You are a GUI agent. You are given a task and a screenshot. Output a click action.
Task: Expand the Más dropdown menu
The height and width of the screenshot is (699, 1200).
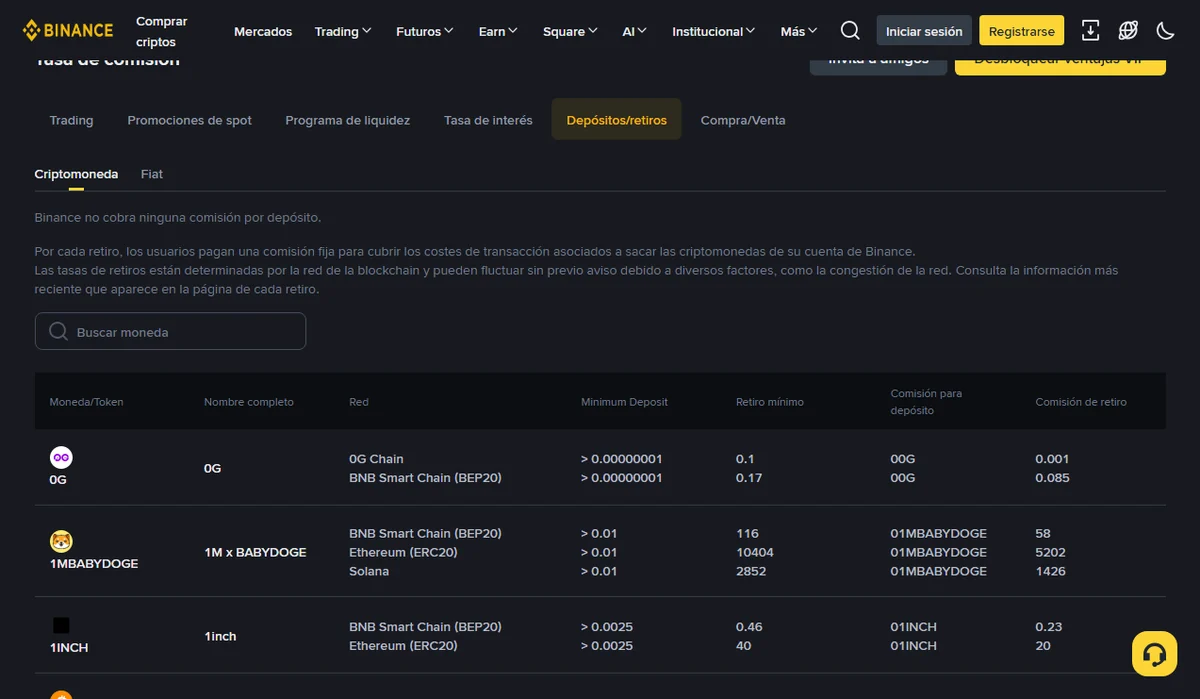[x=799, y=31]
